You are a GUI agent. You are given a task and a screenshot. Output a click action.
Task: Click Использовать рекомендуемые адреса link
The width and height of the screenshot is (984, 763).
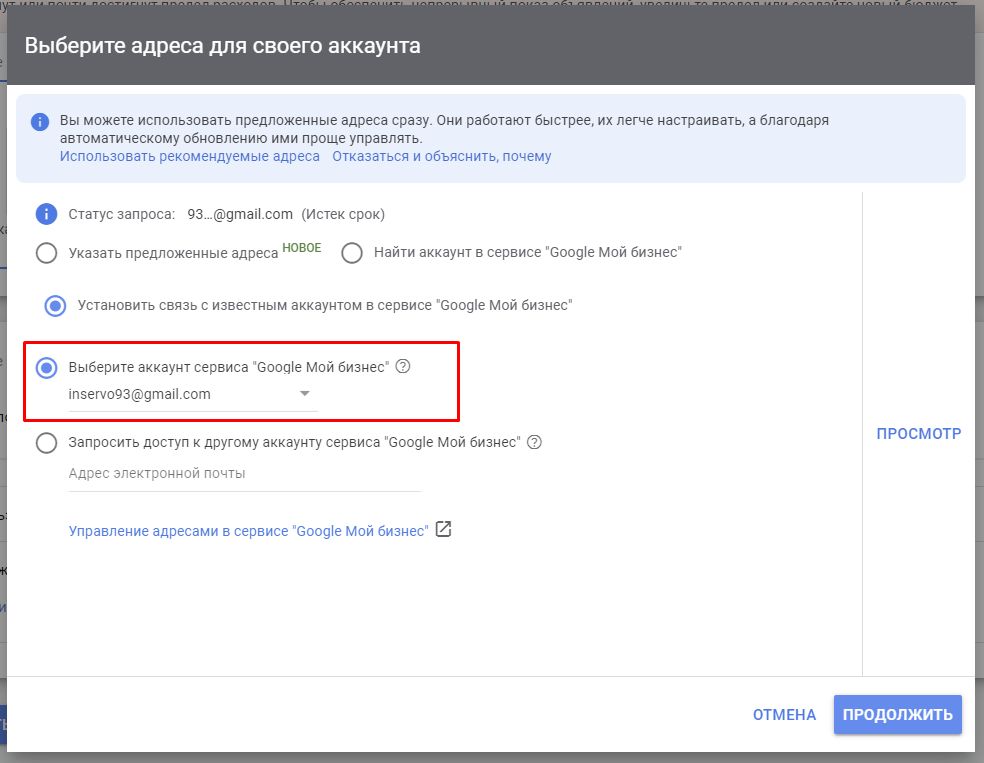190,156
